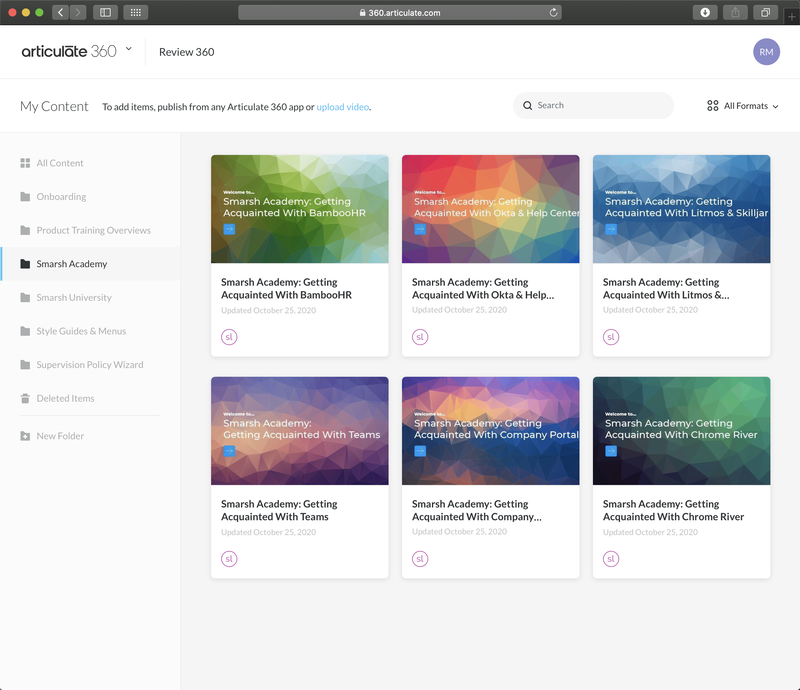Open the Okta & Help Center thumbnail

click(x=490, y=209)
